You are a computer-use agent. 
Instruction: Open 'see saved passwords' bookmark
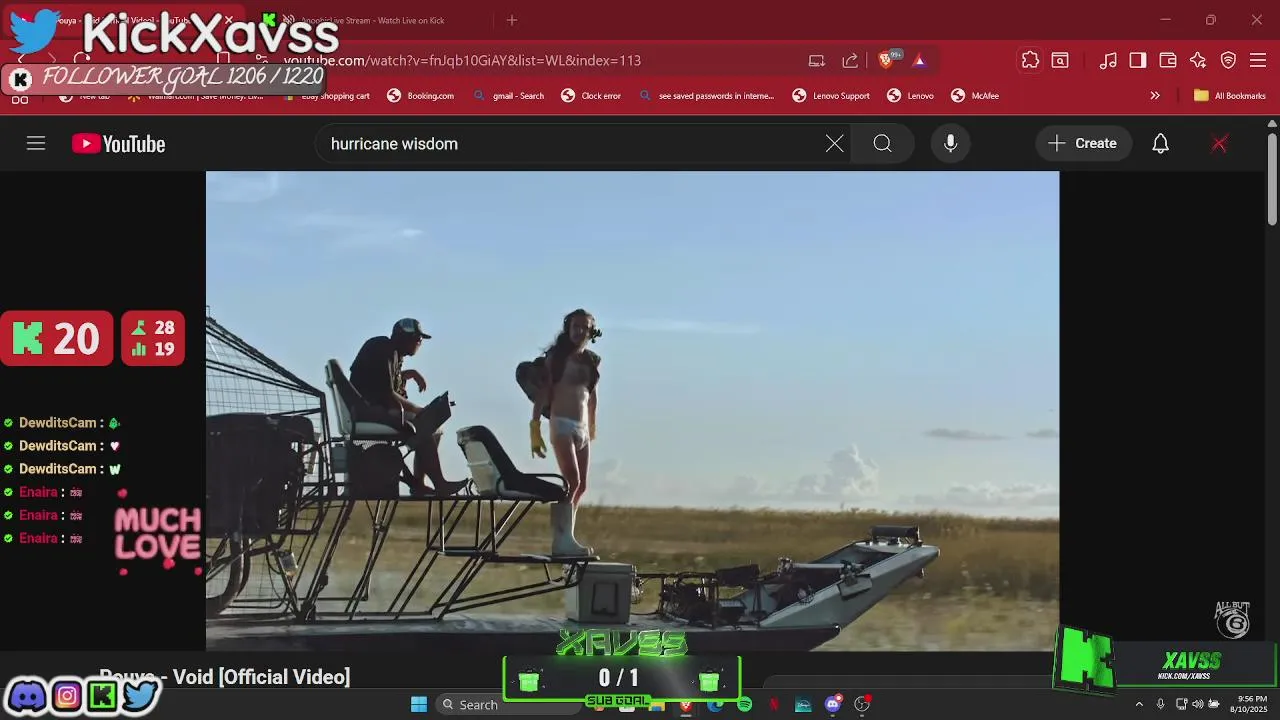click(706, 96)
